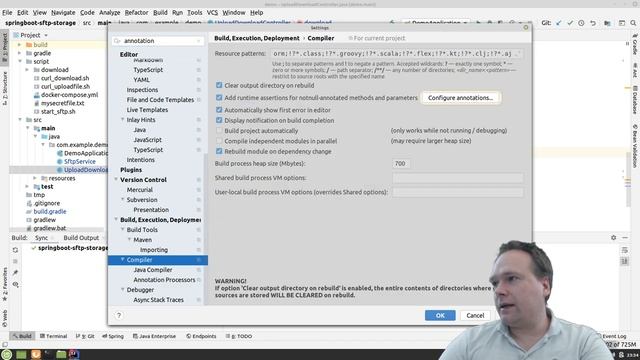Open the Terminal tool window tab
The image size is (640, 360).
pyautogui.click(x=53, y=336)
